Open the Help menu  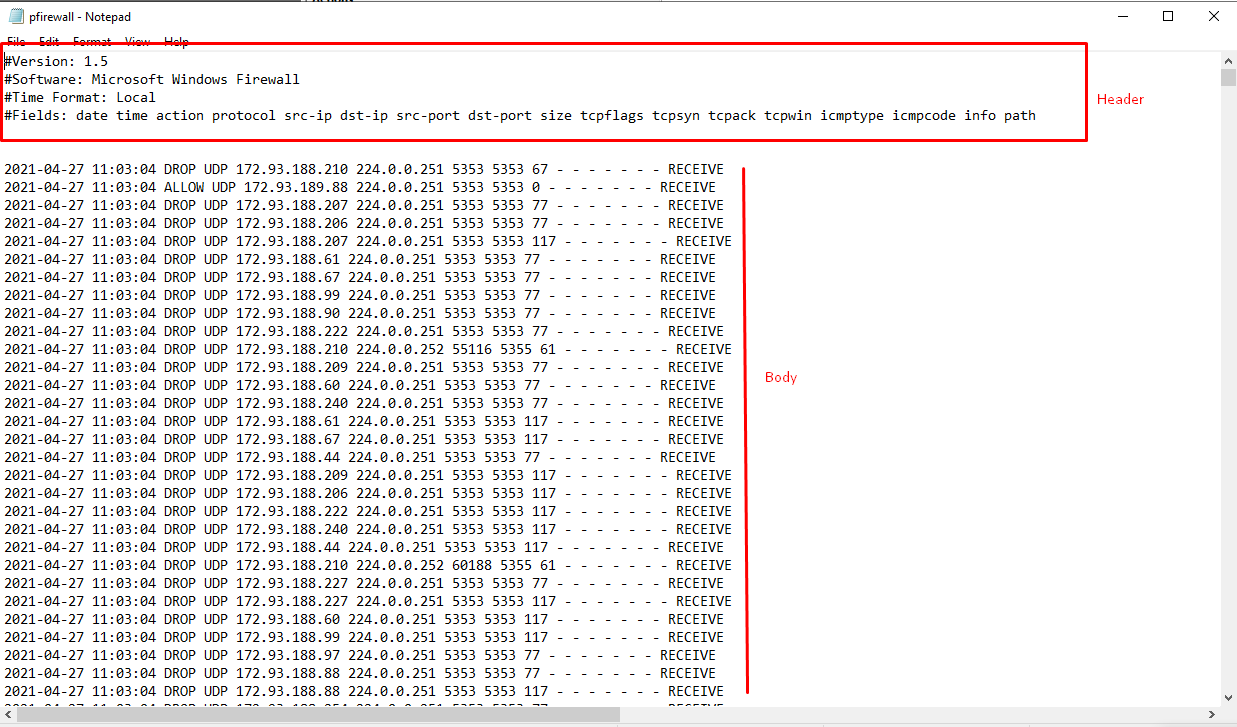[176, 42]
